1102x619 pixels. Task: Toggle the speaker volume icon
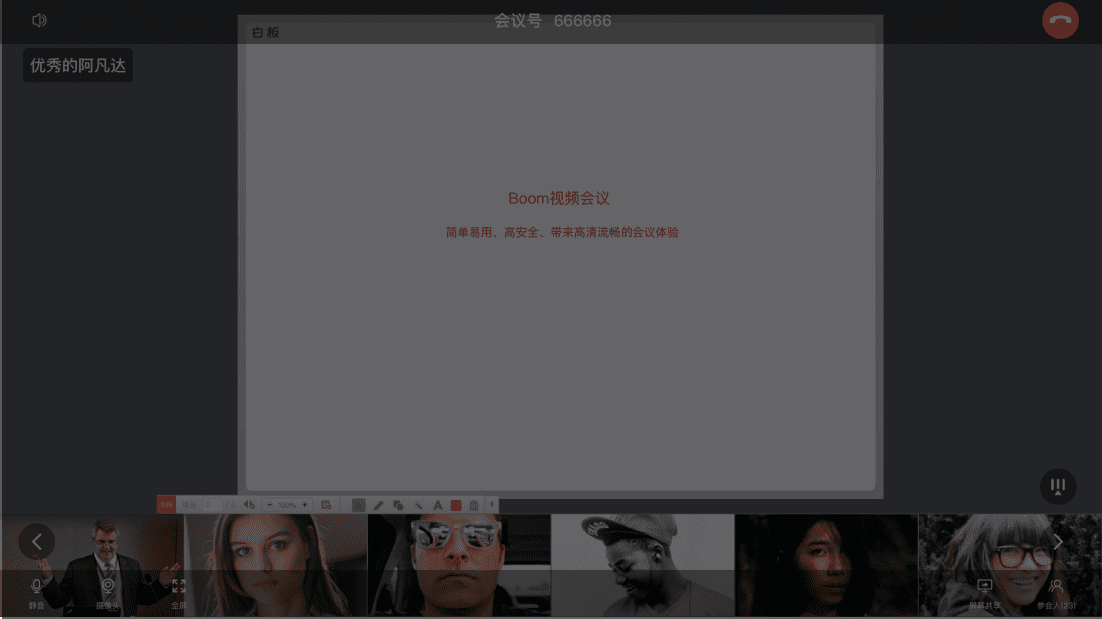pos(39,20)
